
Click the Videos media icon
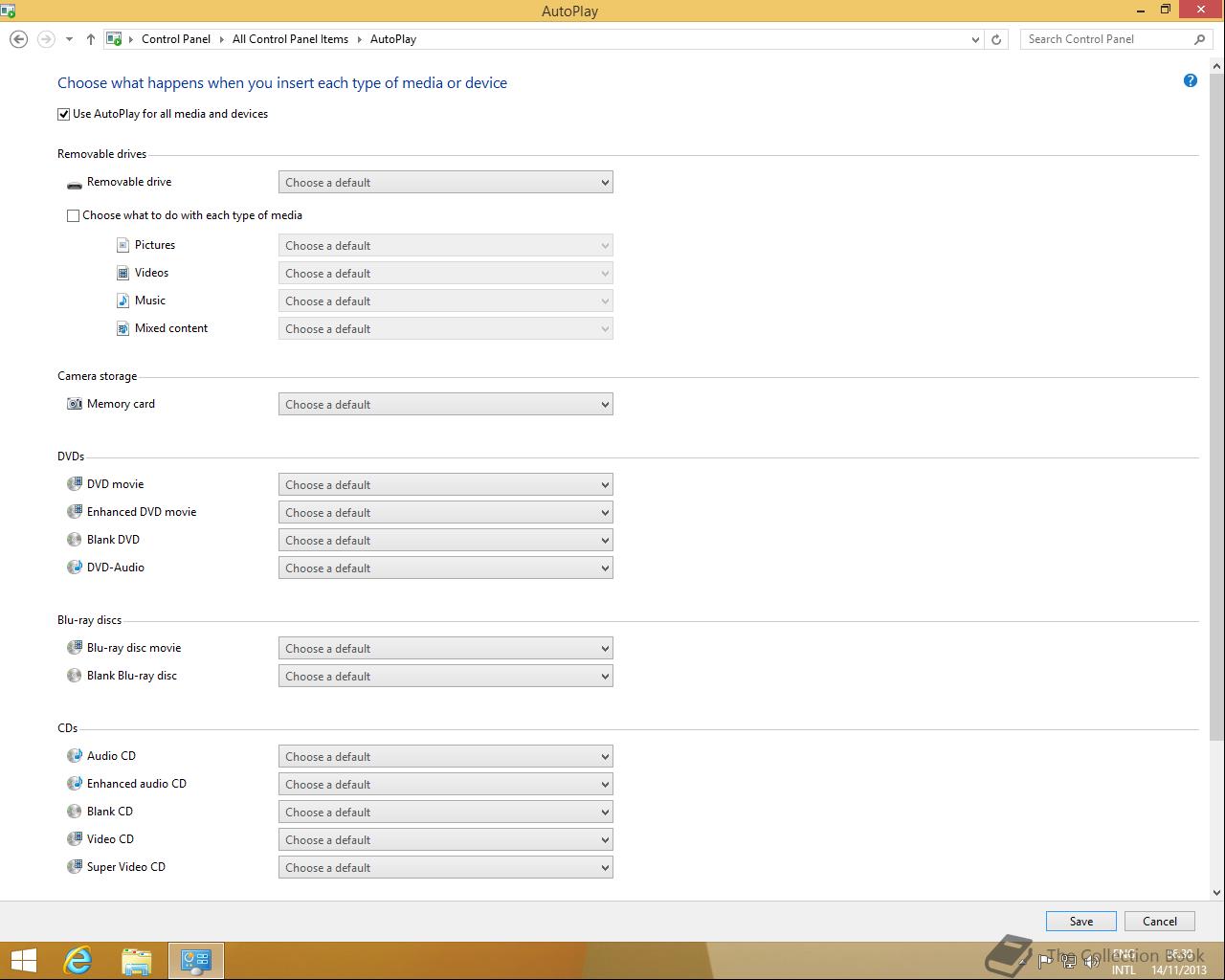click(122, 274)
